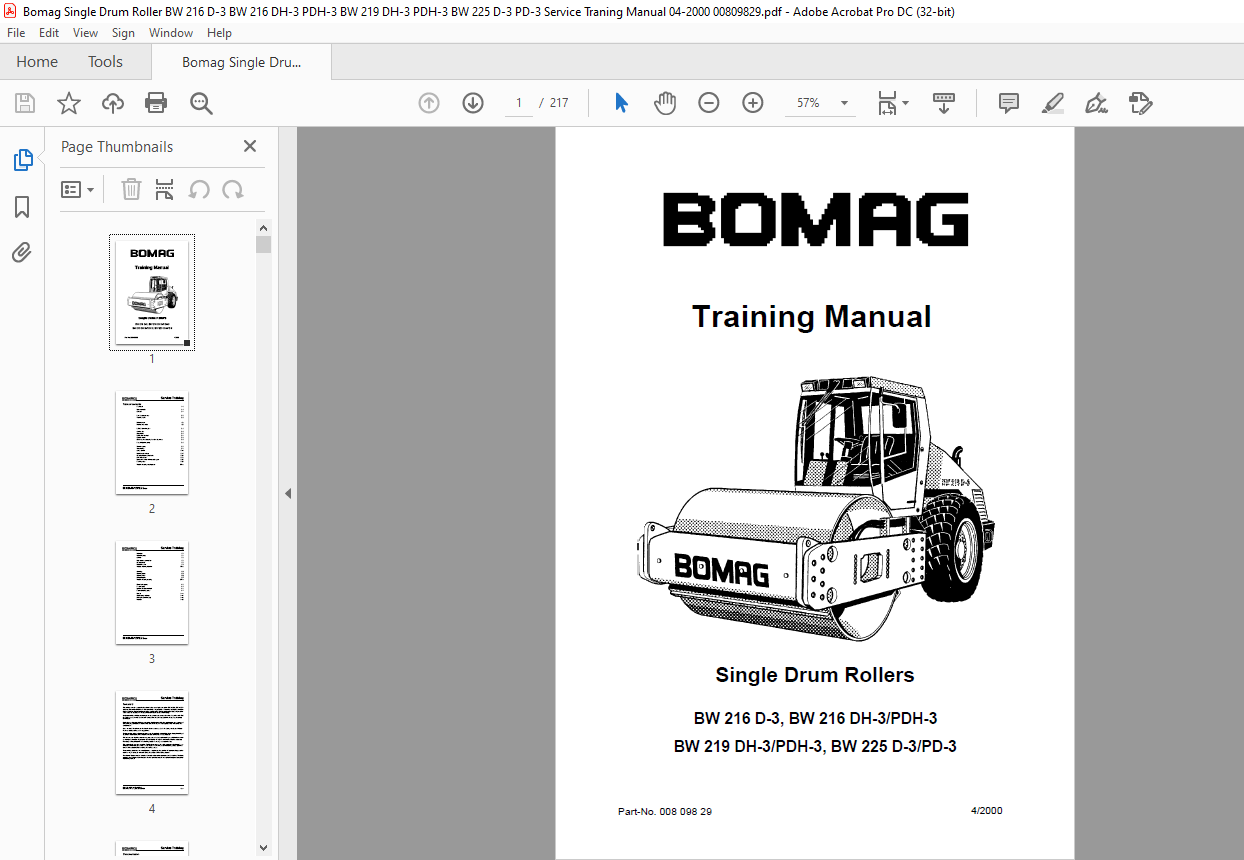This screenshot has height=860, width=1244.
Task: Open the Window menu
Action: click(171, 33)
